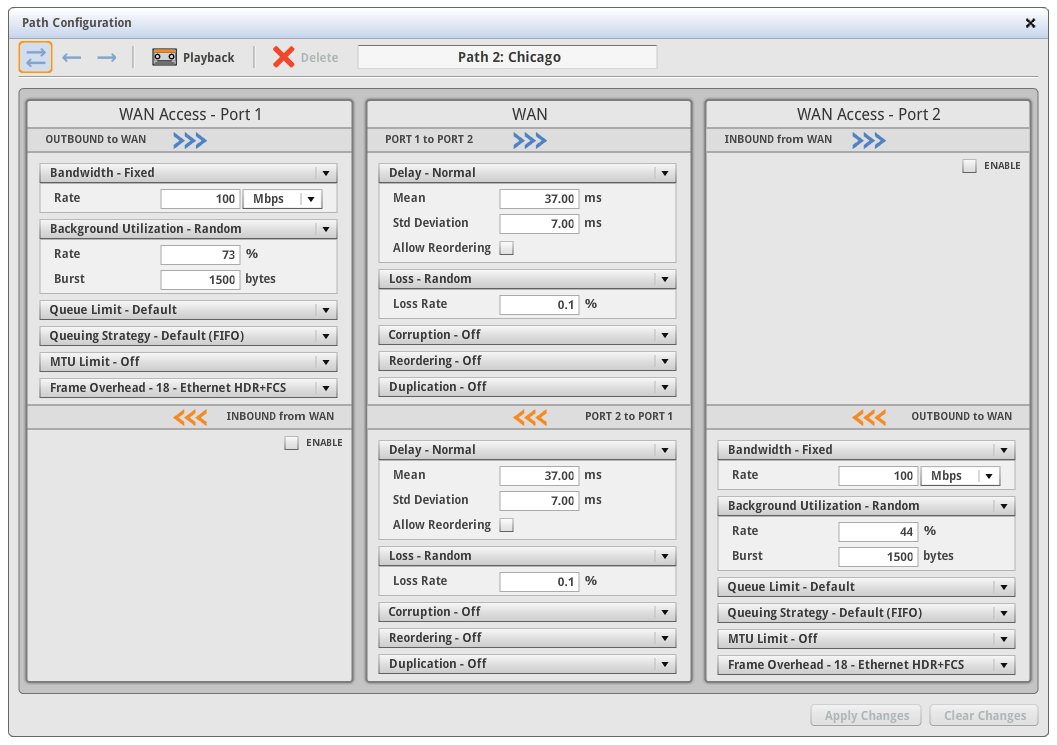
Task: Open Loss - Random menu in PORT 2 to PORT 1
Action: coord(664,556)
